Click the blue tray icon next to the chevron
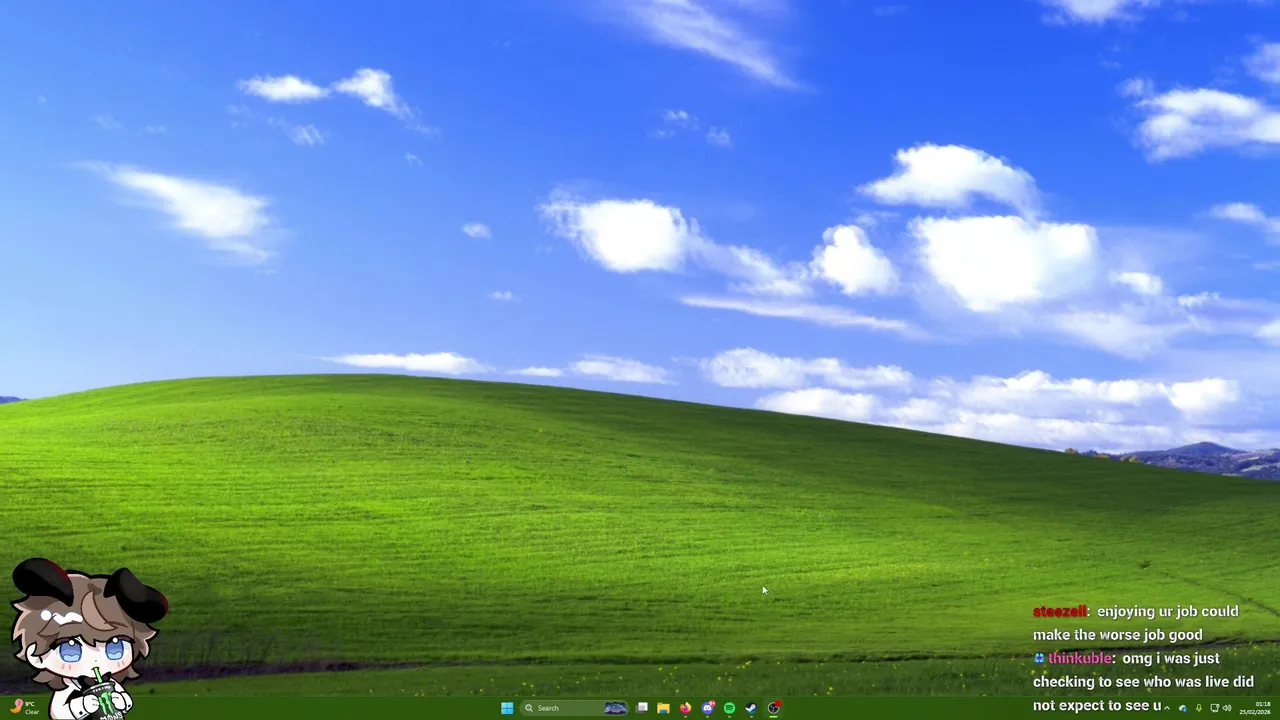This screenshot has height=720, width=1280. (x=1183, y=708)
